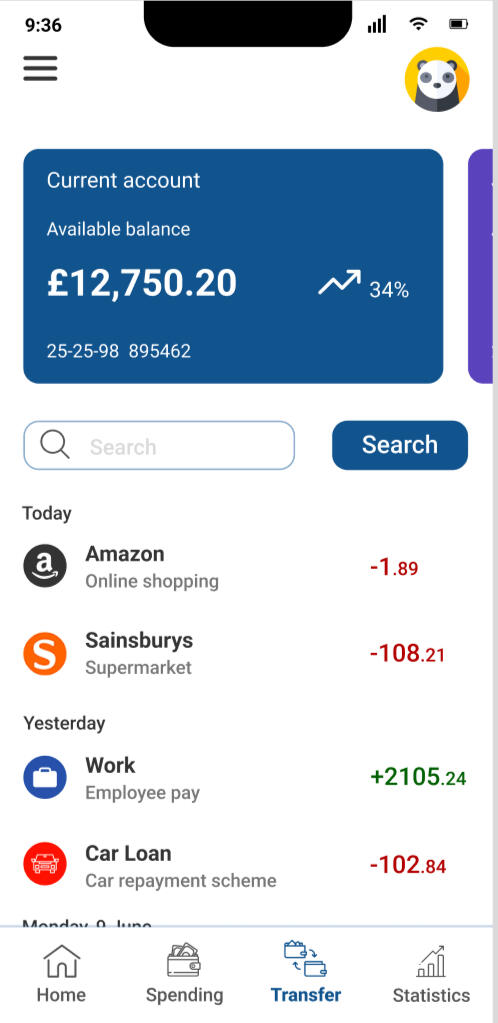This screenshot has width=498, height=1023.
Task: Tap the panda profile avatar
Action: pos(437,80)
